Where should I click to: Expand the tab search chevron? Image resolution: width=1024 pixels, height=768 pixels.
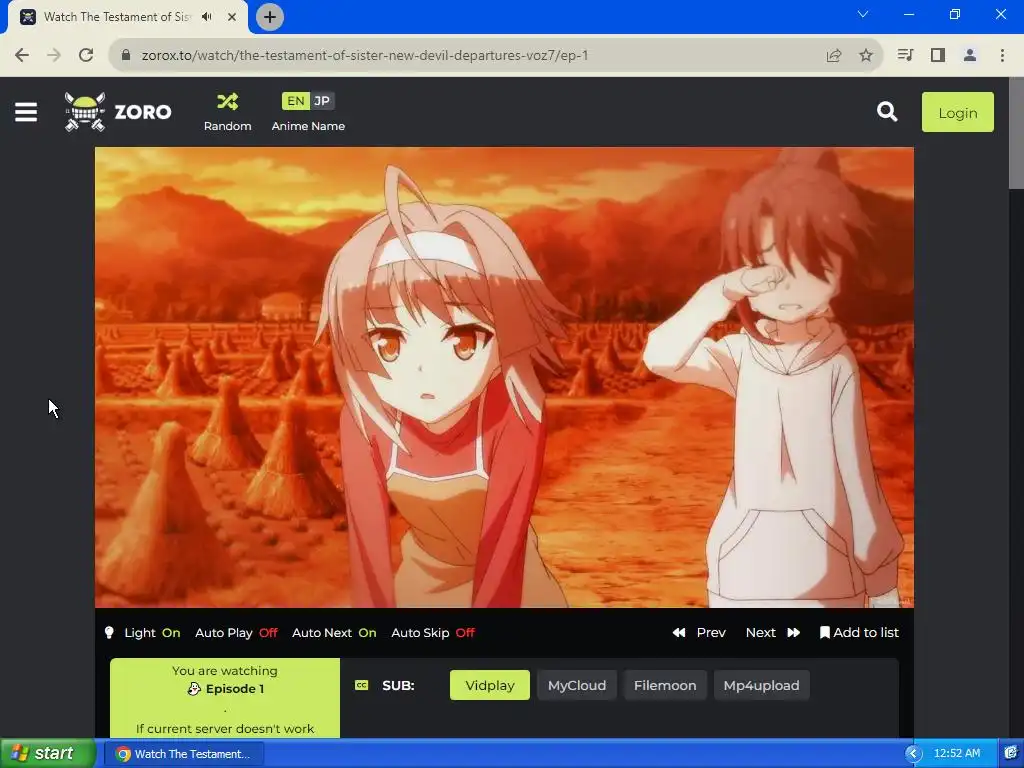[x=863, y=14]
